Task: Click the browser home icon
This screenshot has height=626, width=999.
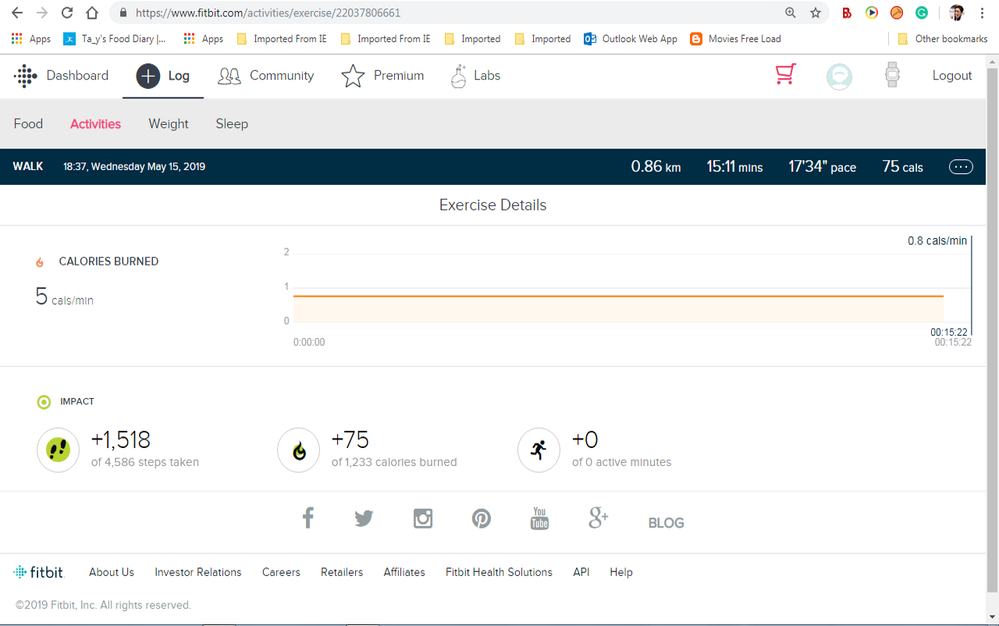Action: pyautogui.click(x=92, y=13)
